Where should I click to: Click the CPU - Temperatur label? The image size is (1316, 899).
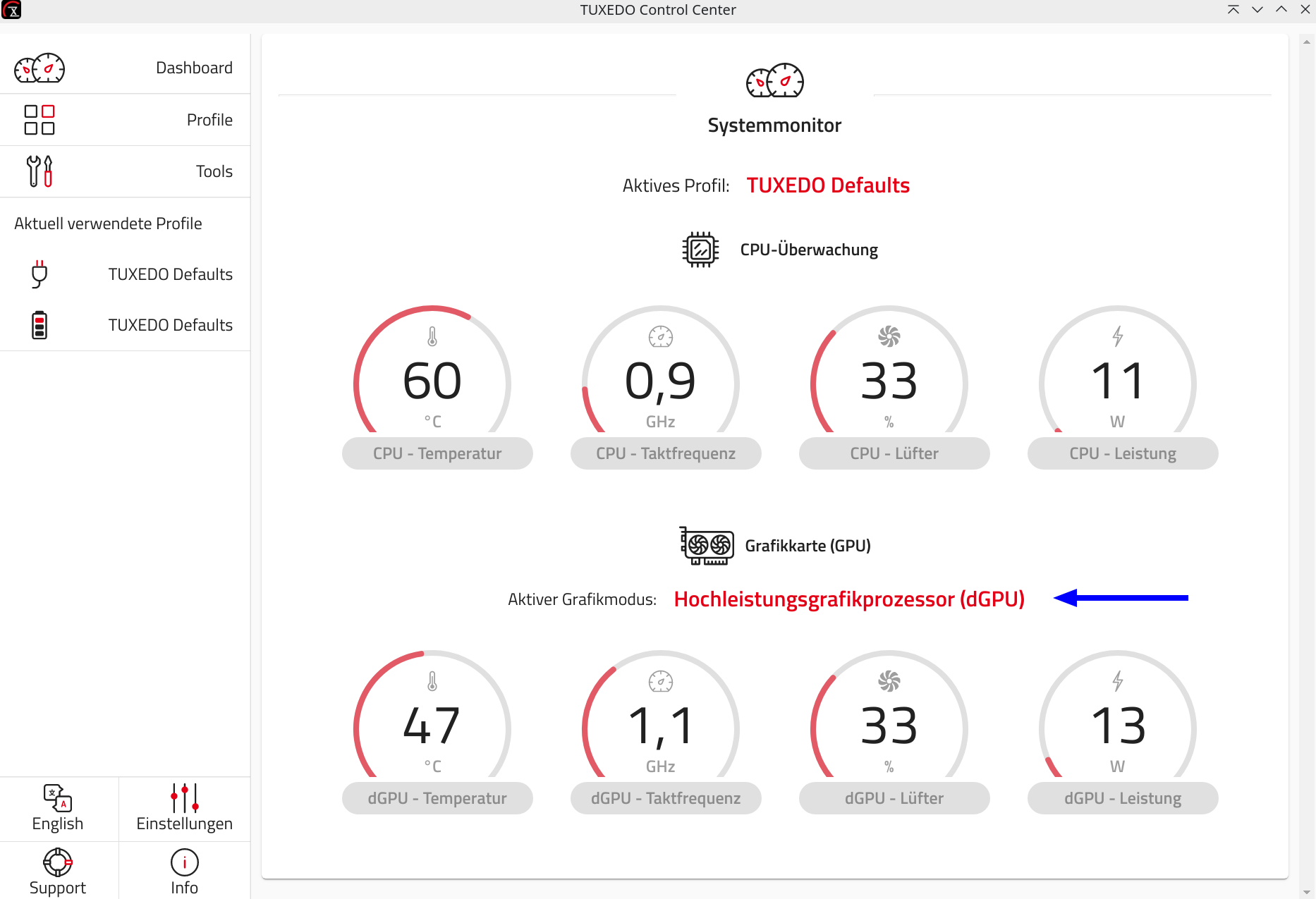pyautogui.click(x=437, y=453)
